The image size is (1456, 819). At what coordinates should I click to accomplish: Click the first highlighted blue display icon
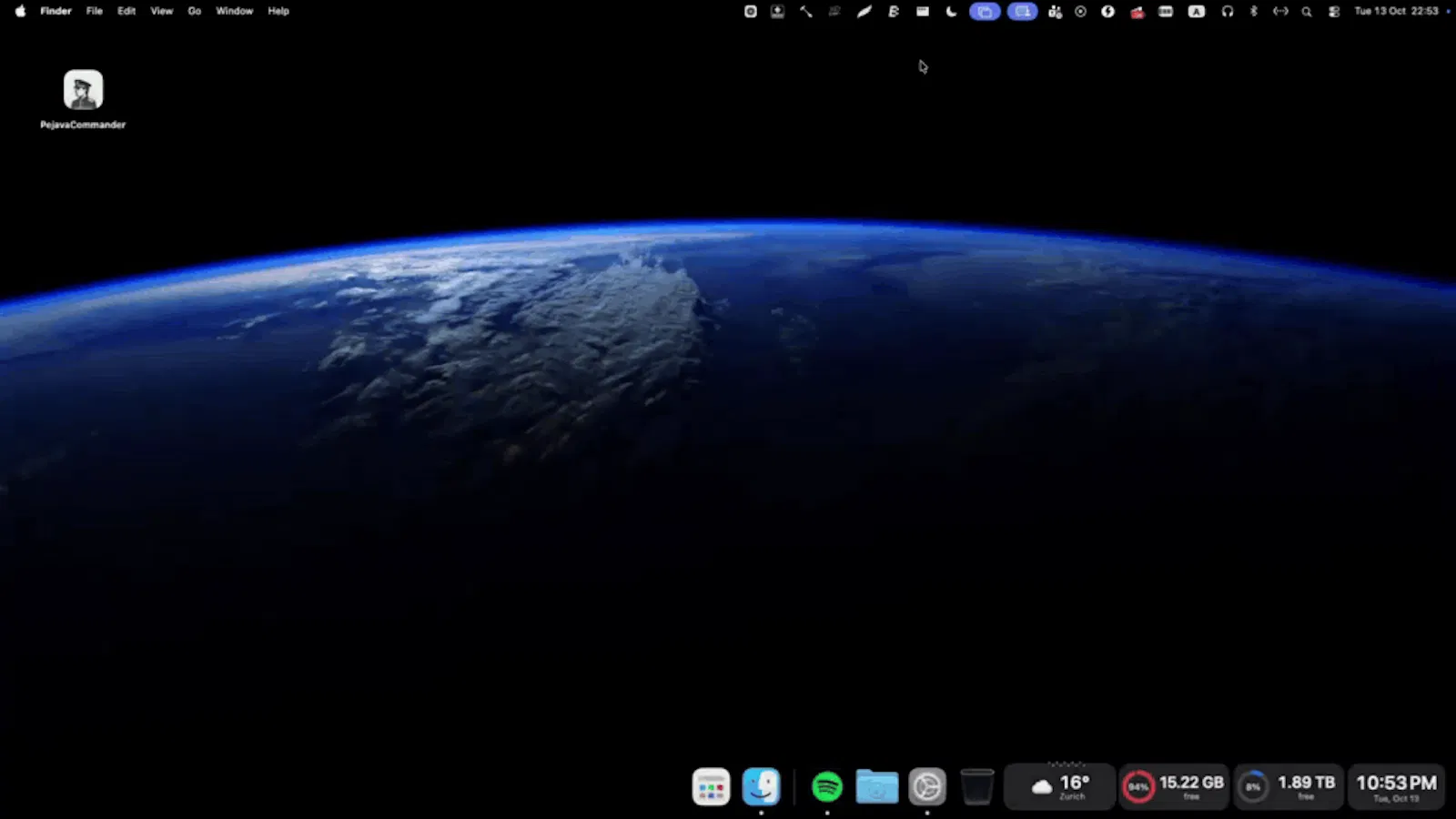[x=985, y=12]
